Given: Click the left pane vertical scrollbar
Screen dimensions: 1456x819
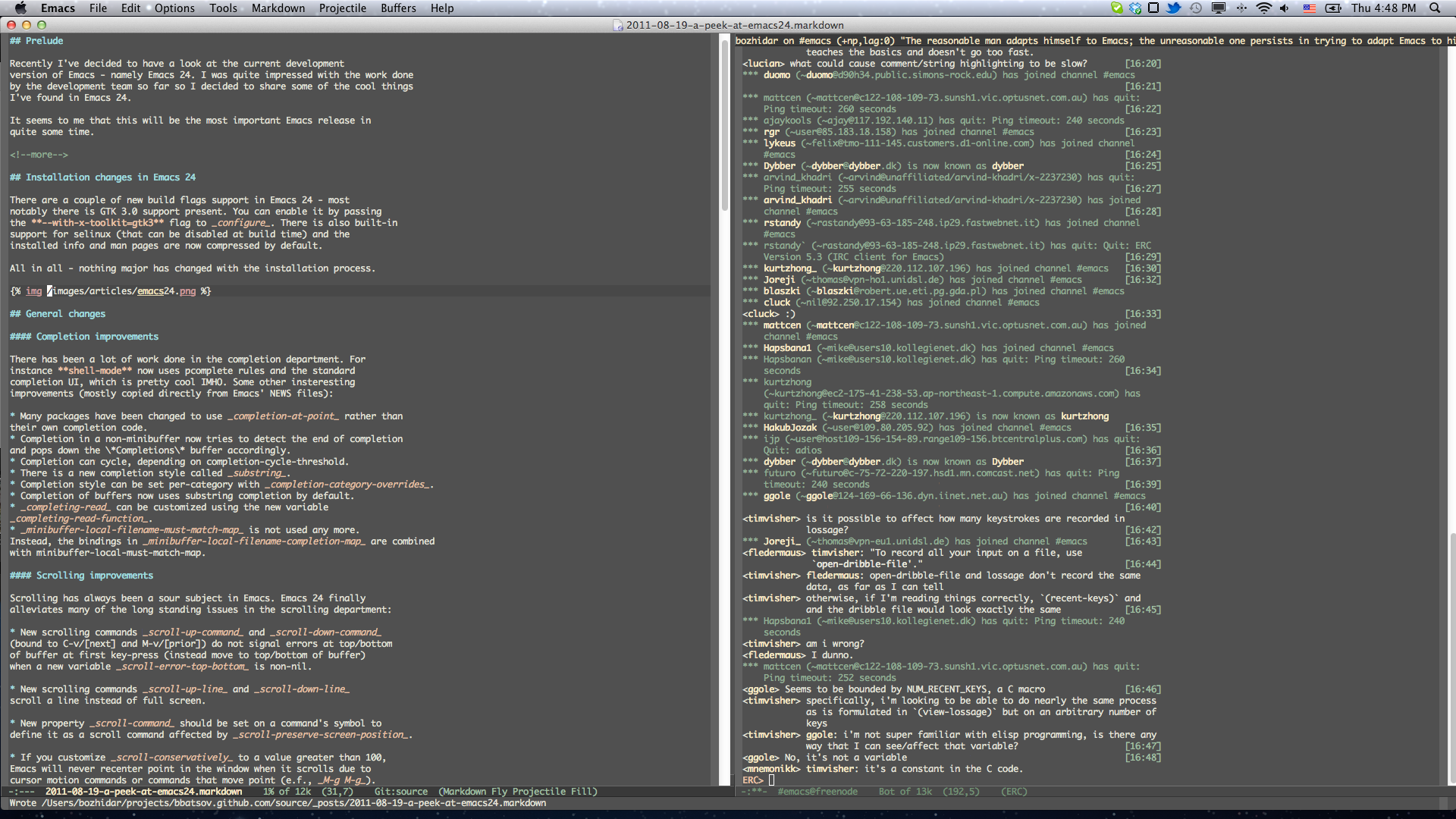Looking at the screenshot, I should point(724,409).
